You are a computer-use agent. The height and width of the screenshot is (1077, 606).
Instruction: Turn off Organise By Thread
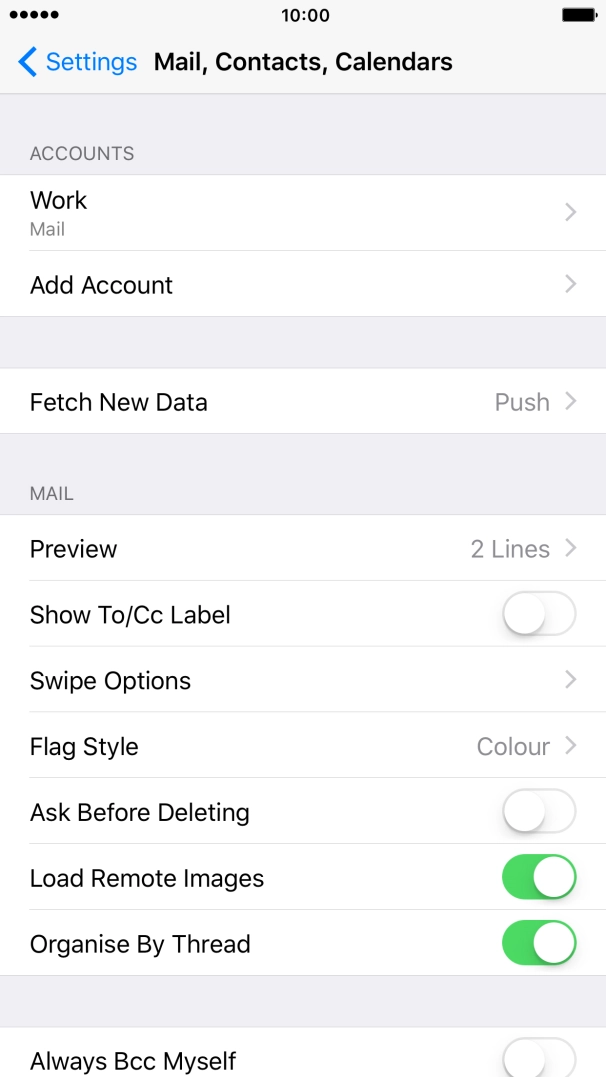pos(539,944)
